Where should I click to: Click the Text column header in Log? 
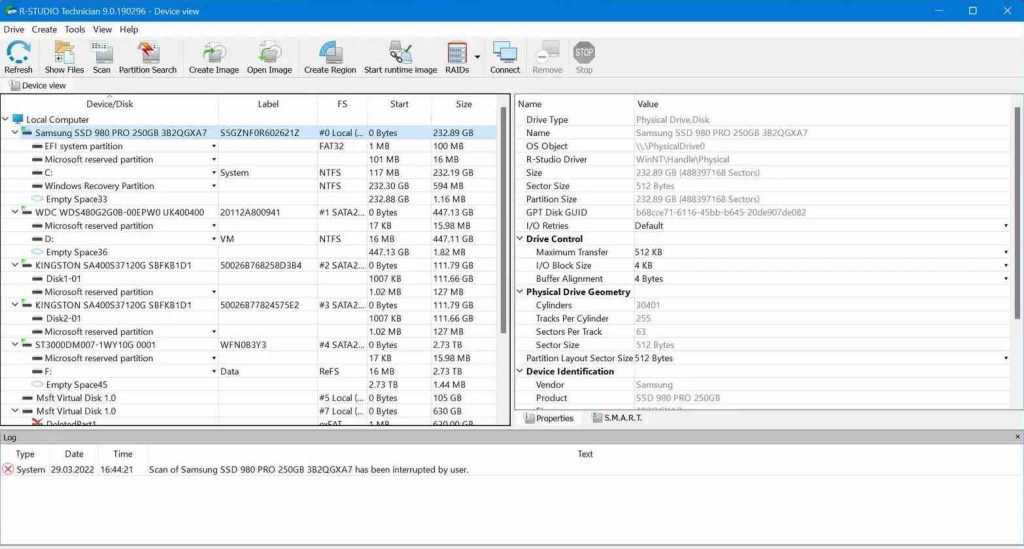(x=584, y=454)
